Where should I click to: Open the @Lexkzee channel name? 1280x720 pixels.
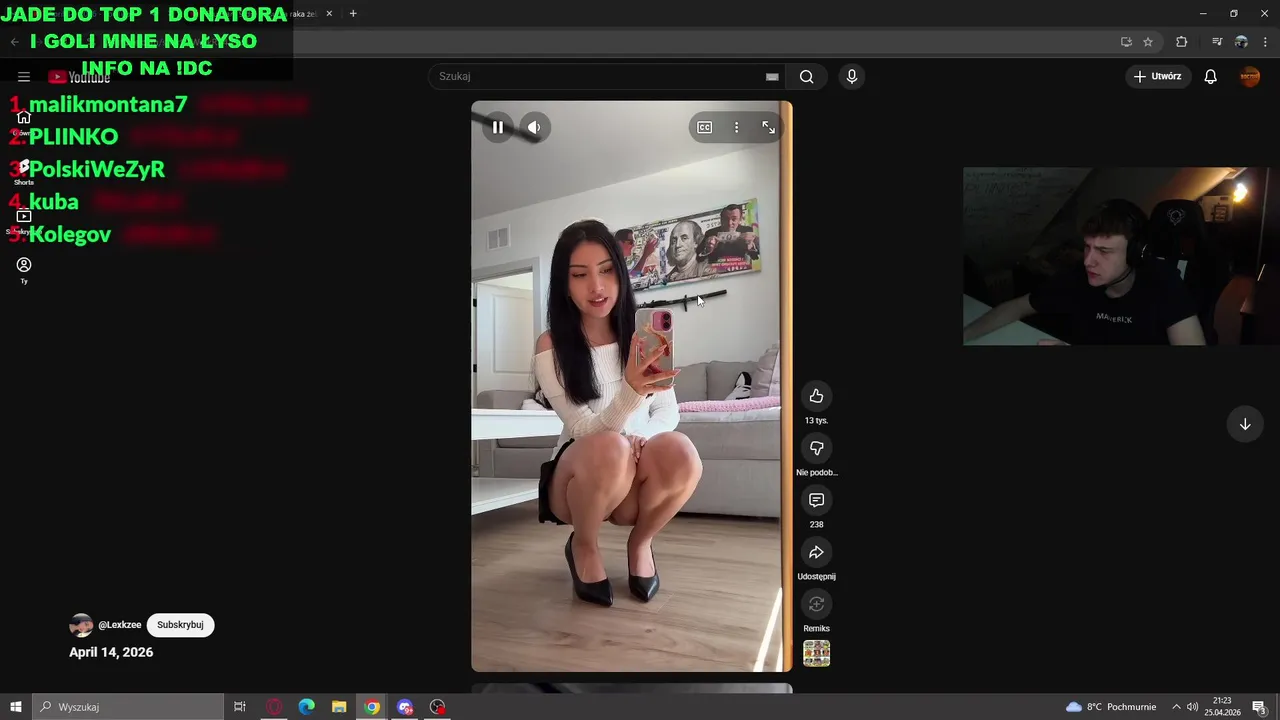120,625
